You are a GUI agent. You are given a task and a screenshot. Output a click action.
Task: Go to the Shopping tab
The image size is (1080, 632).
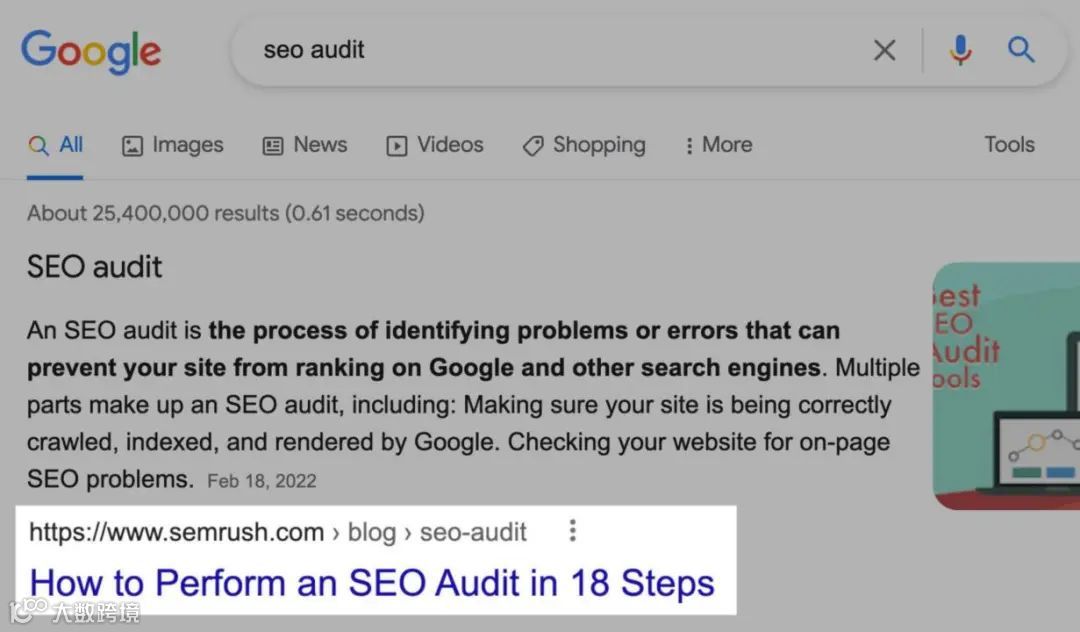(x=584, y=145)
